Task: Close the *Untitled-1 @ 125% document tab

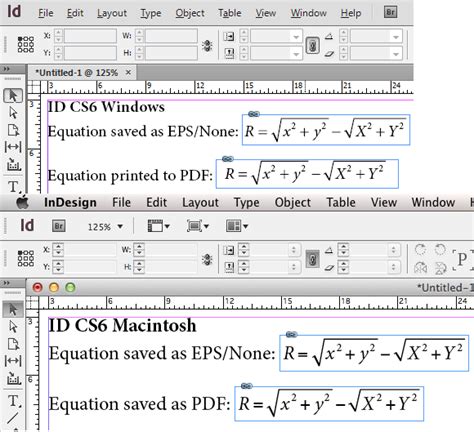Action: [x=128, y=72]
